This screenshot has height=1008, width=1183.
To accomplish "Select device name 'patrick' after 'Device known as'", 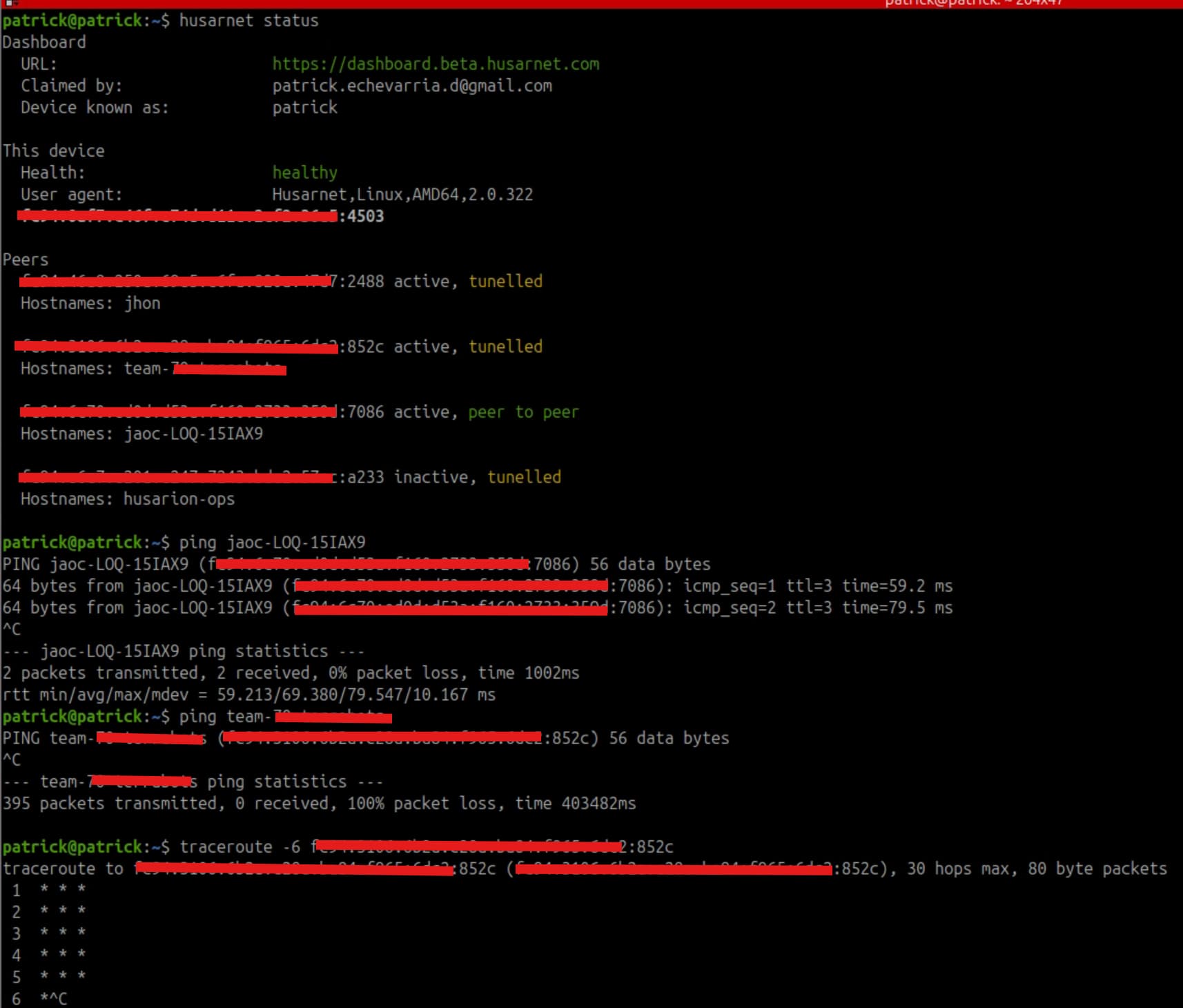I will click(x=304, y=108).
